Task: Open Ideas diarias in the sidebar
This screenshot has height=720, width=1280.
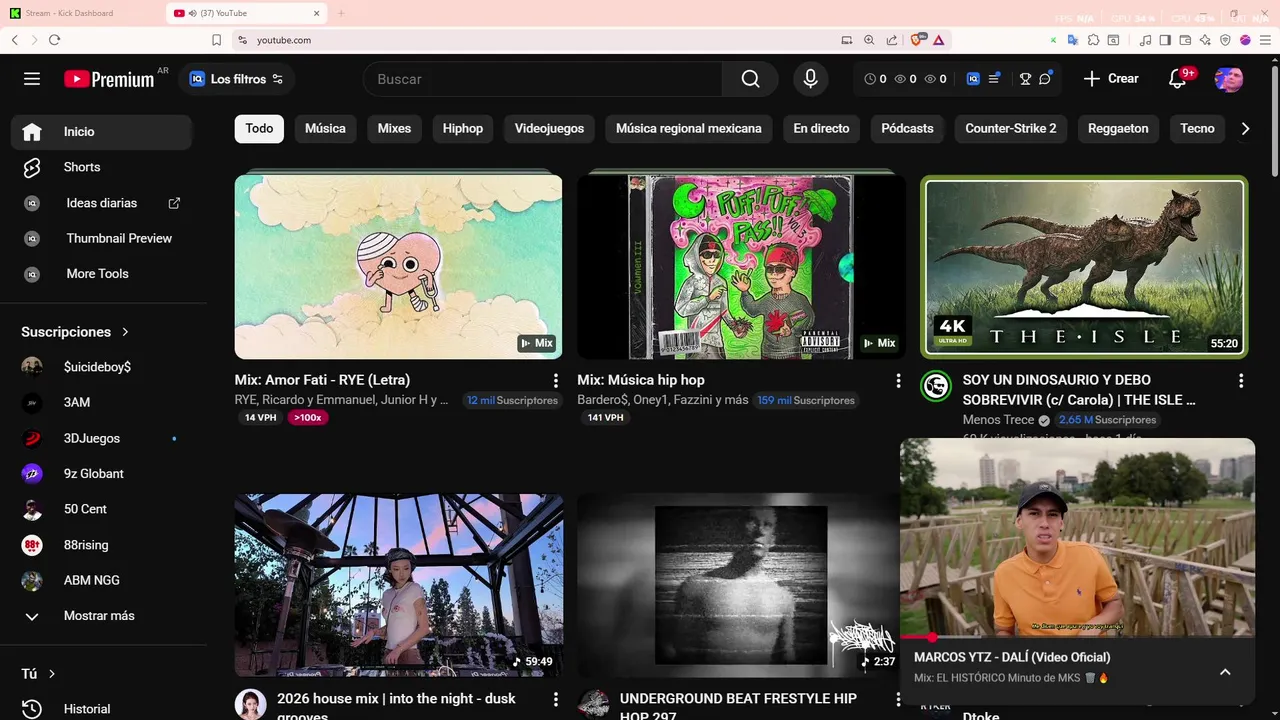Action: (101, 203)
